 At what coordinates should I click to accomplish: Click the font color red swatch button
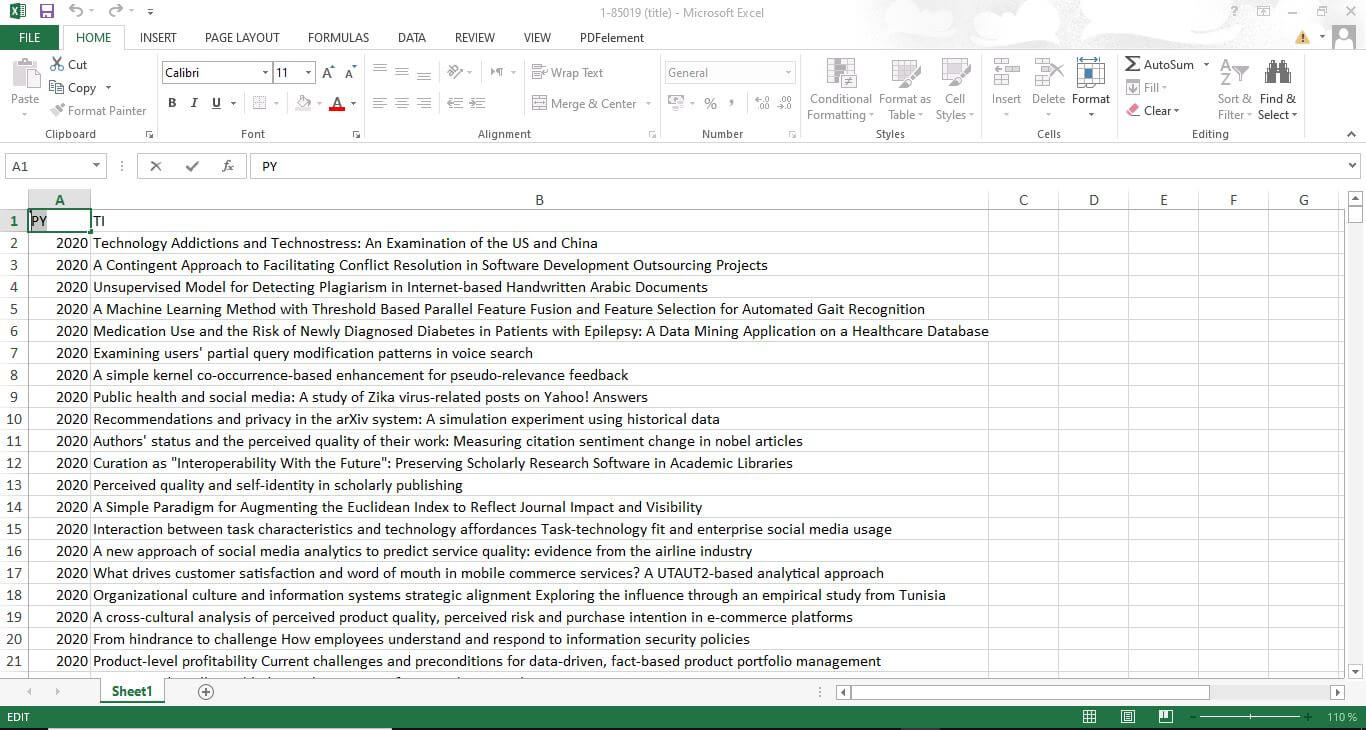click(x=337, y=103)
